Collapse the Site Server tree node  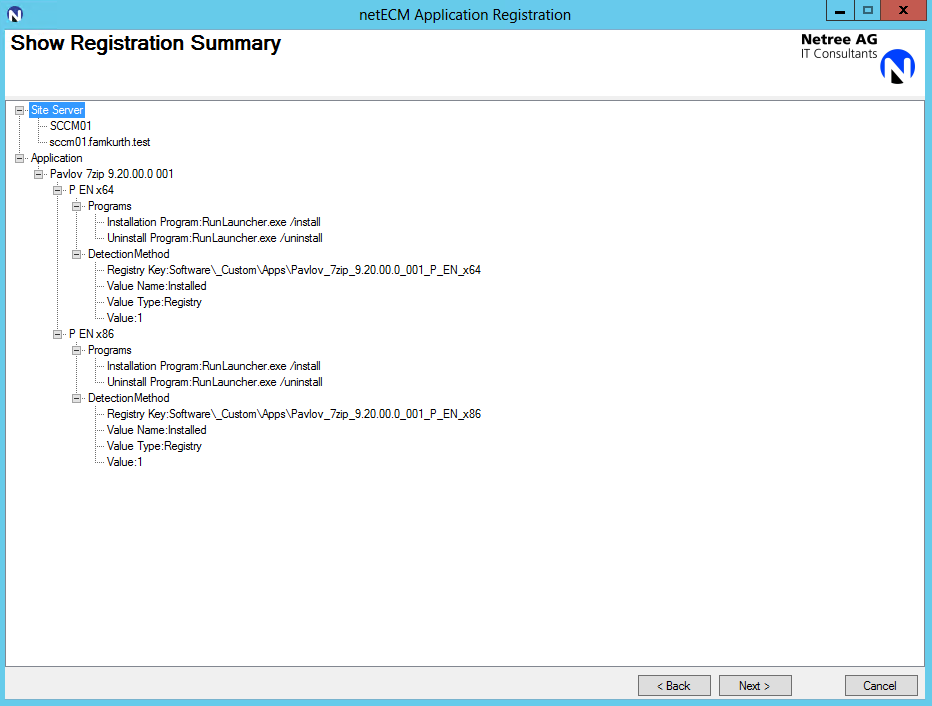[20, 110]
